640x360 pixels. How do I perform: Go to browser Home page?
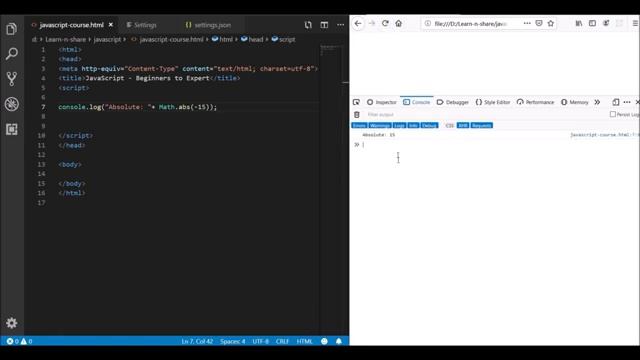coord(398,24)
